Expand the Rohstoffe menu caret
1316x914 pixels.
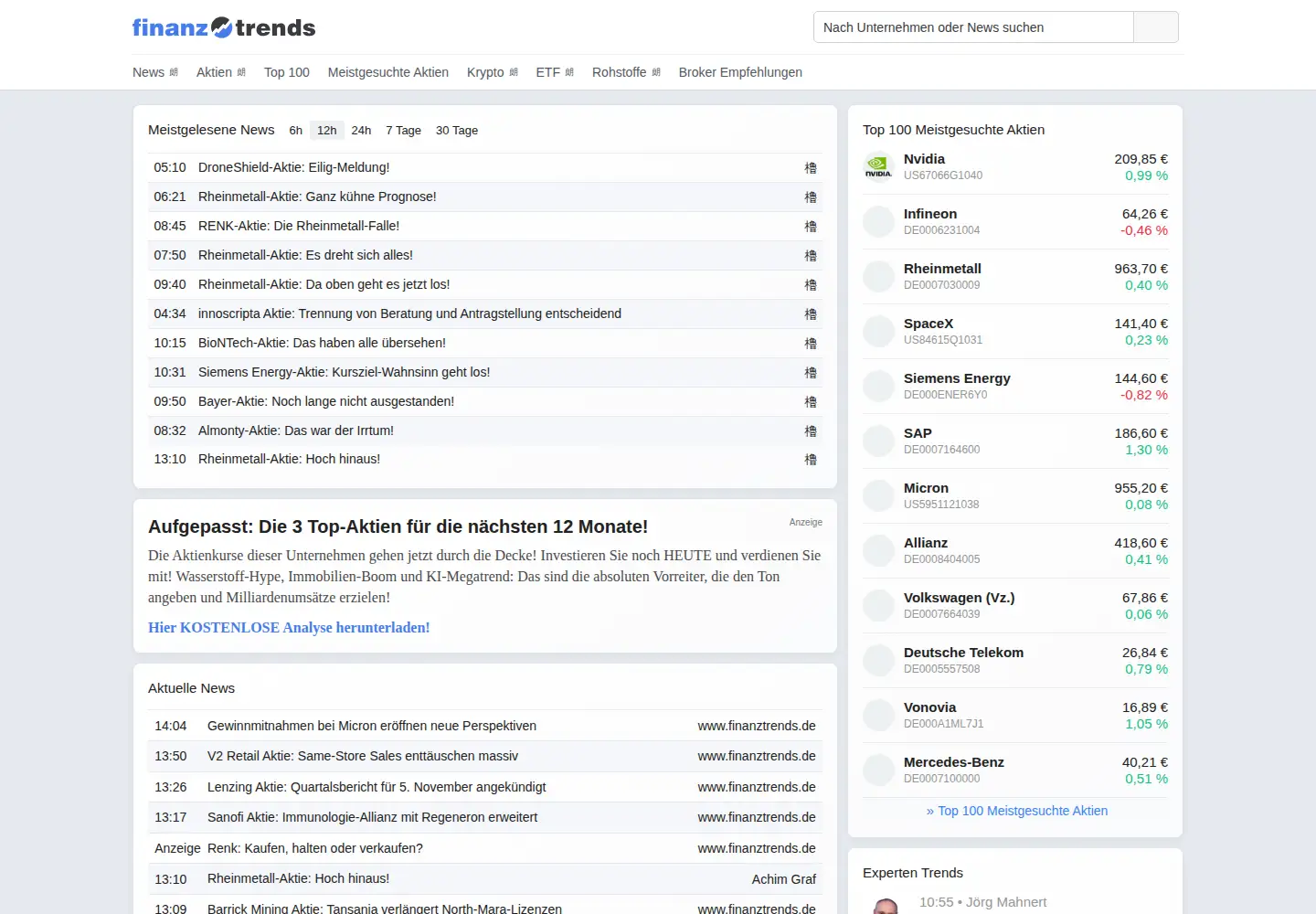coord(656,72)
